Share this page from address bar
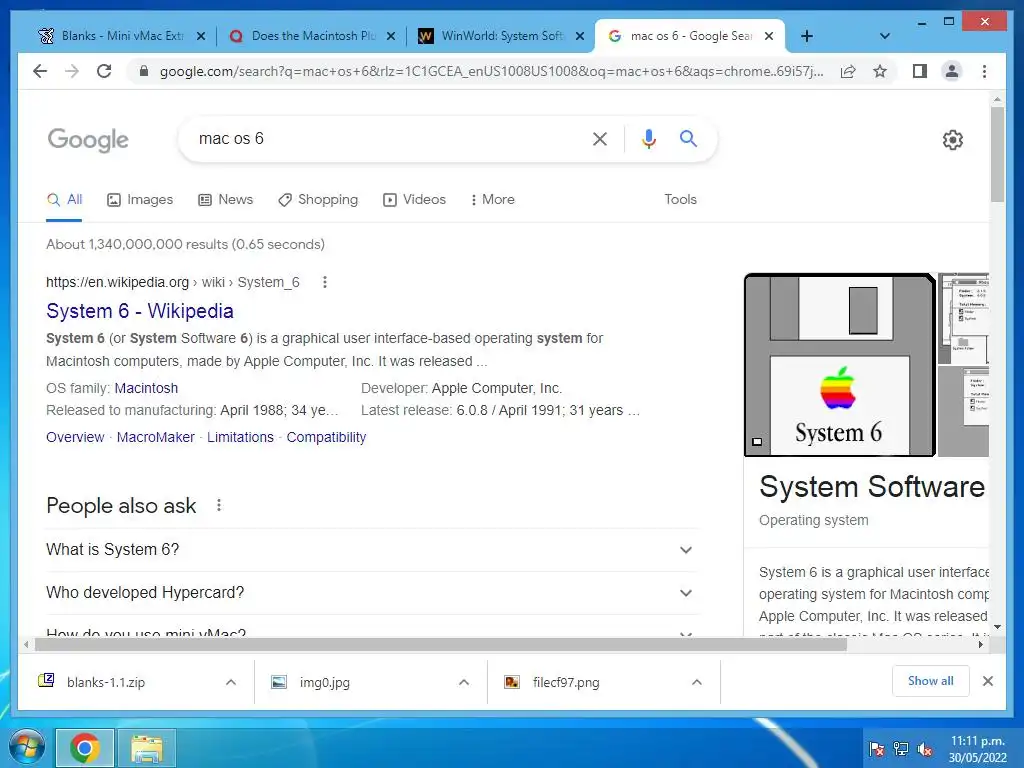Screen dimensions: 1024x768 pyautogui.click(x=848, y=71)
